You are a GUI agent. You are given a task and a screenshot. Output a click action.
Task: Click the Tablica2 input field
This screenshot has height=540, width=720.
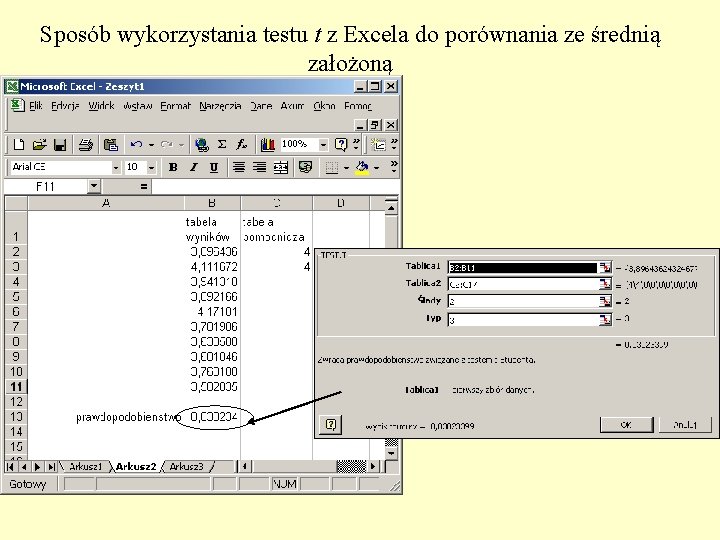[x=523, y=284]
